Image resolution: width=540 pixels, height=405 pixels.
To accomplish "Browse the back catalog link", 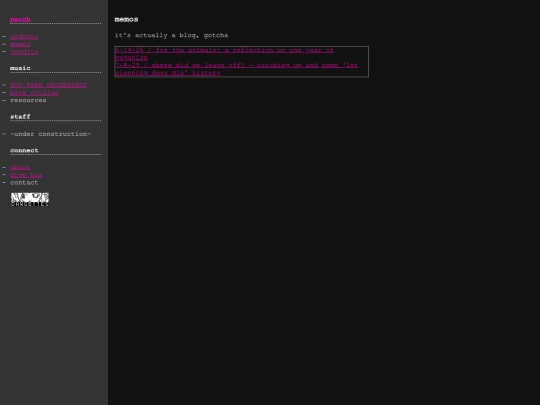I will click(x=34, y=93).
